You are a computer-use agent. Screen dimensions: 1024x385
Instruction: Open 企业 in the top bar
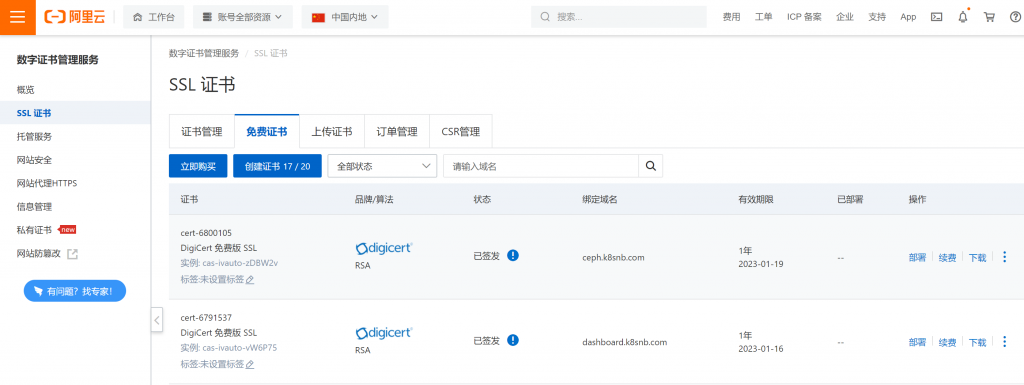coord(844,17)
